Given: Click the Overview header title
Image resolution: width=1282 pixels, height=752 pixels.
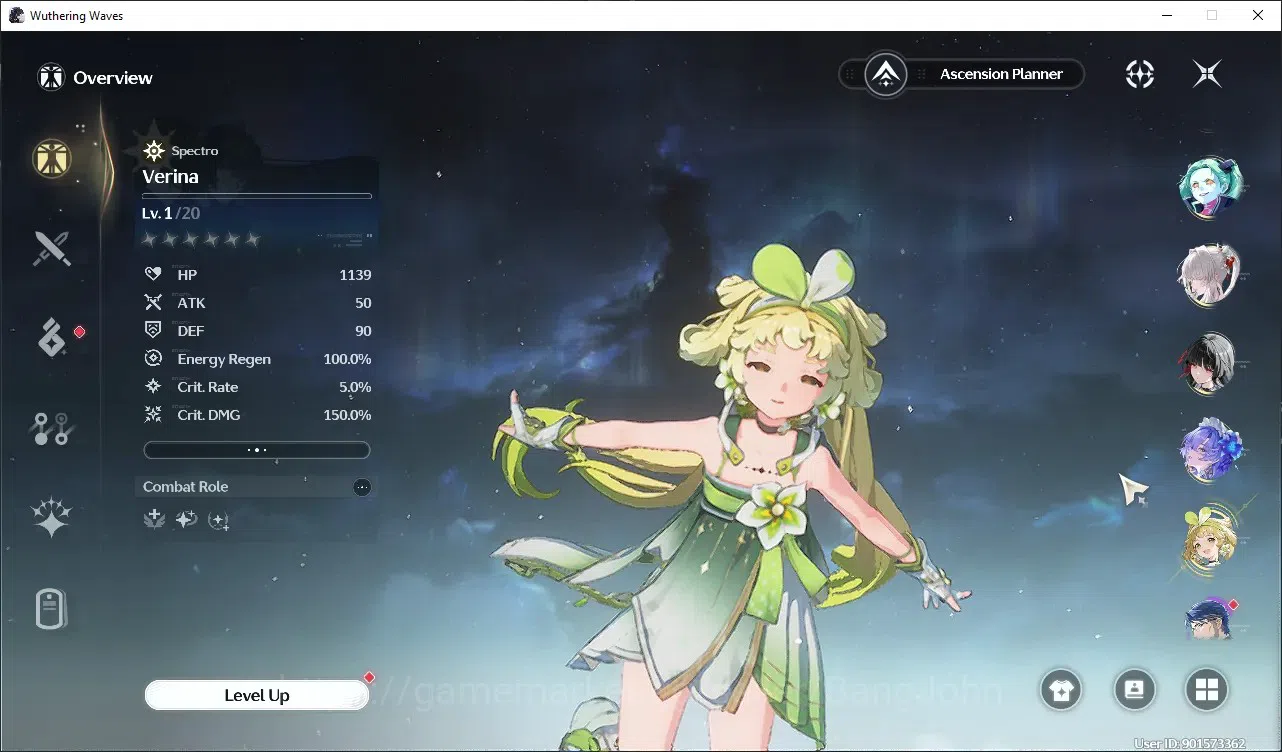Looking at the screenshot, I should tap(113, 78).
